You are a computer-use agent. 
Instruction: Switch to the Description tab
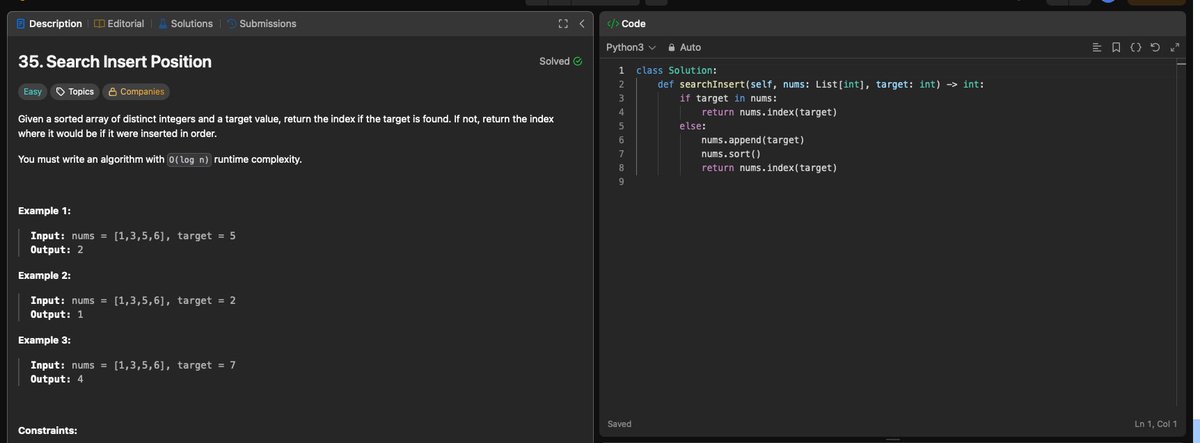pyautogui.click(x=49, y=23)
